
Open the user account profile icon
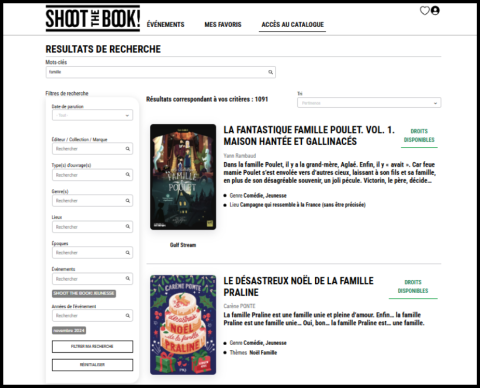click(435, 11)
